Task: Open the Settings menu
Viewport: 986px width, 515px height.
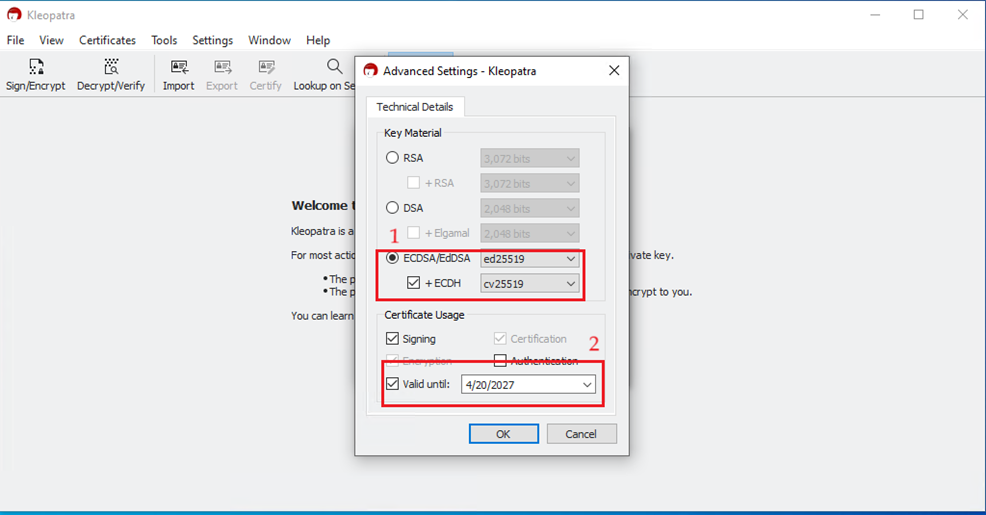Action: [x=212, y=40]
